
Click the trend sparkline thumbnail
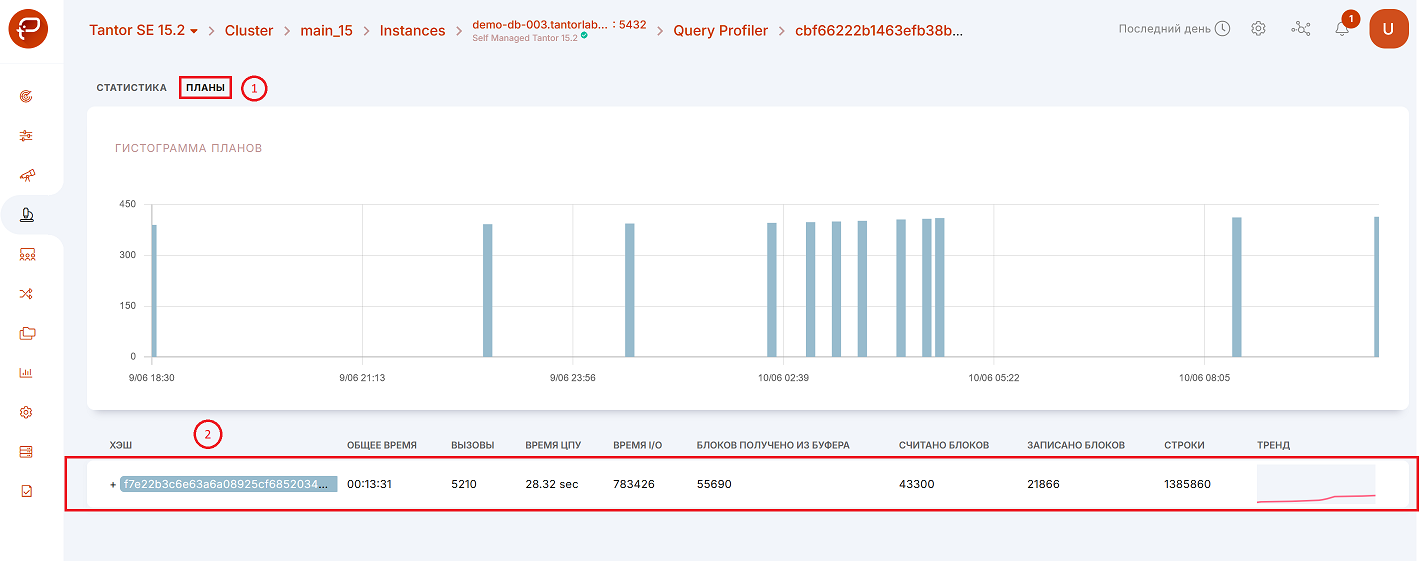pos(1316,484)
